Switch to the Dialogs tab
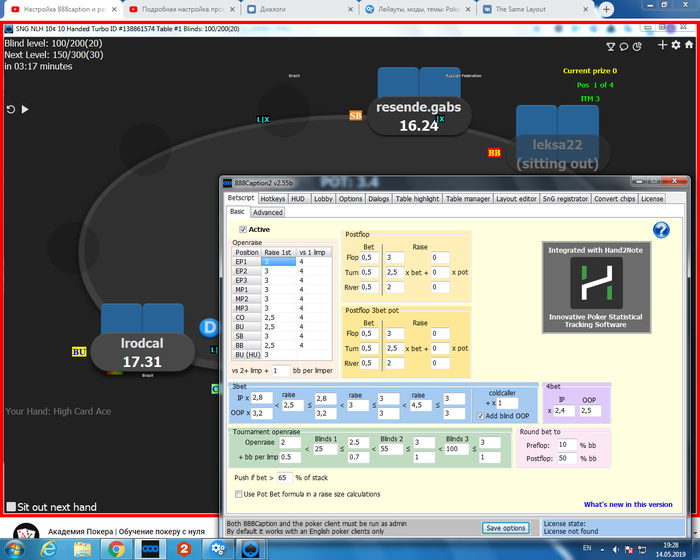This screenshot has width=700, height=560. [379, 199]
